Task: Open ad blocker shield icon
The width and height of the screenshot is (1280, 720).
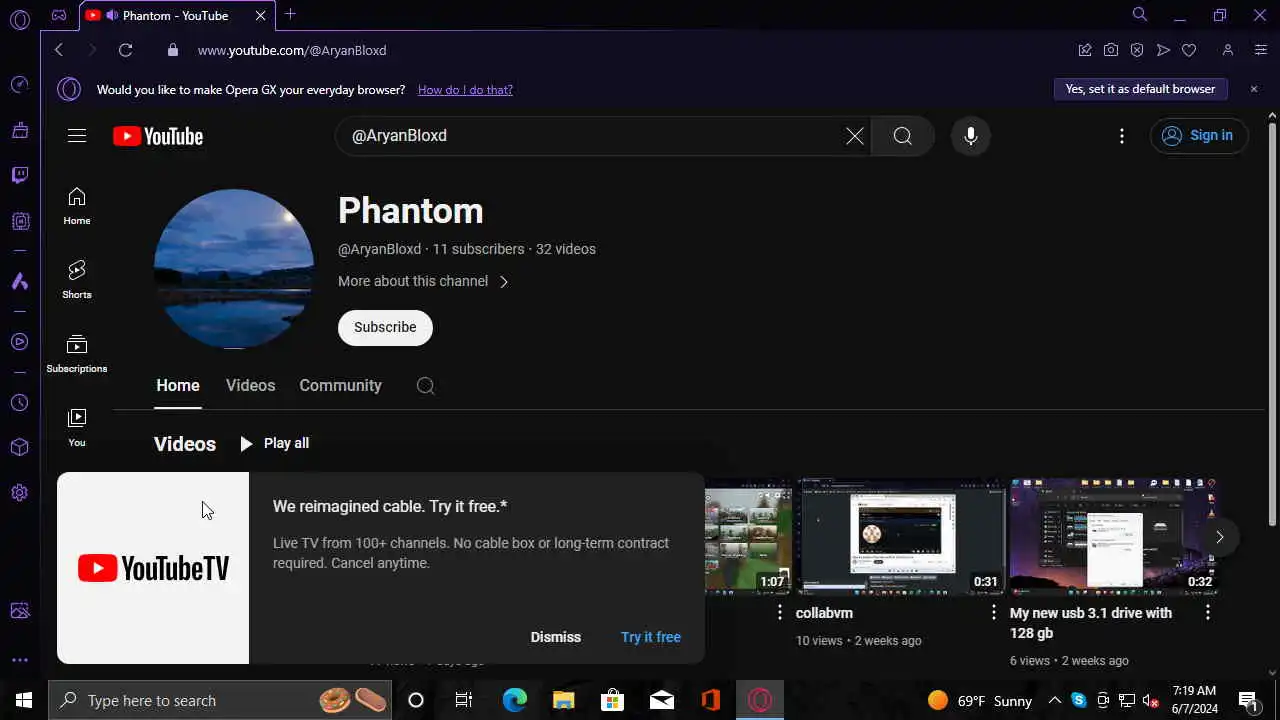Action: (x=1137, y=50)
